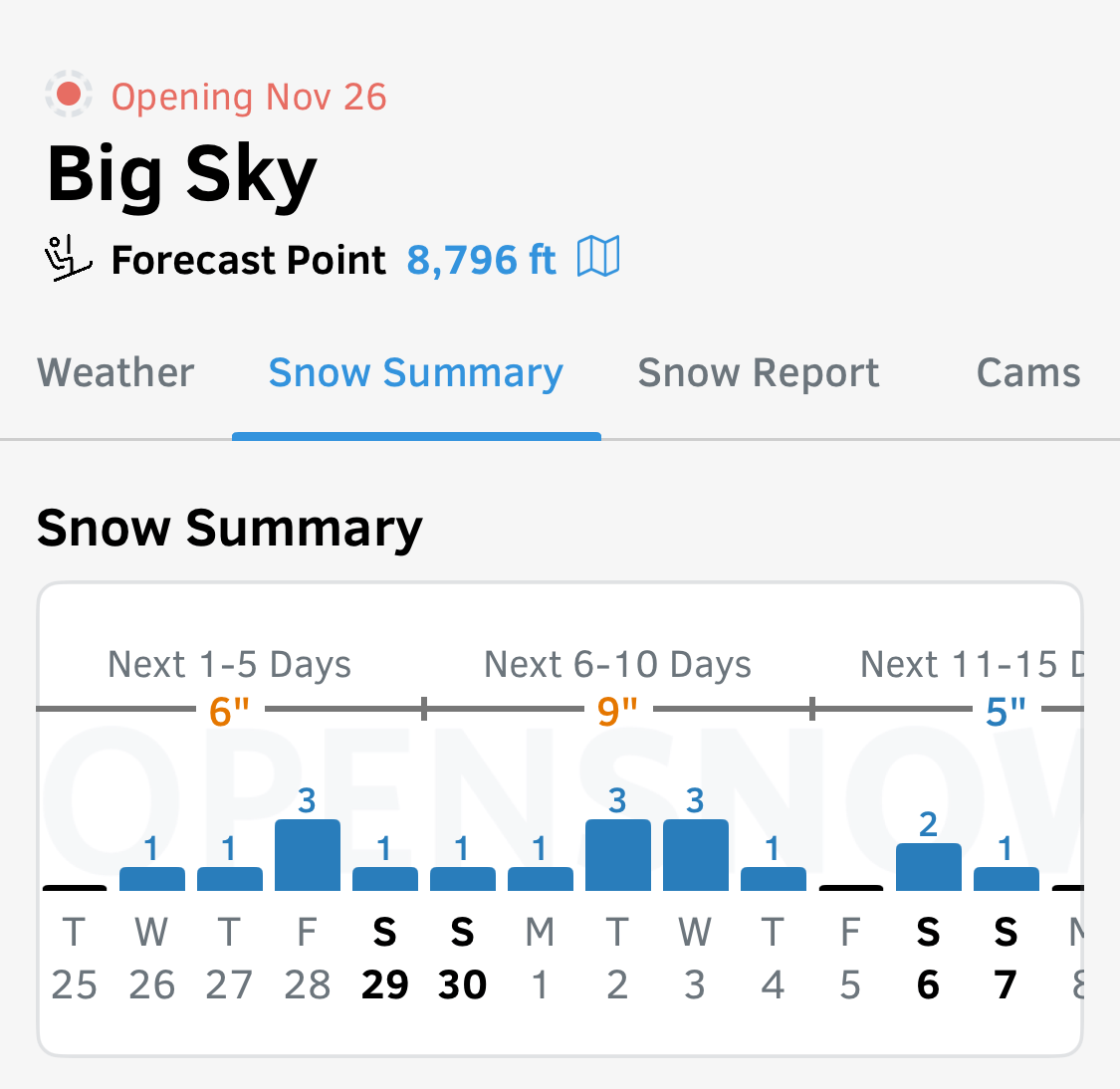1120x1089 pixels.
Task: Tap the 8,796 ft elevation link
Action: pos(481,260)
